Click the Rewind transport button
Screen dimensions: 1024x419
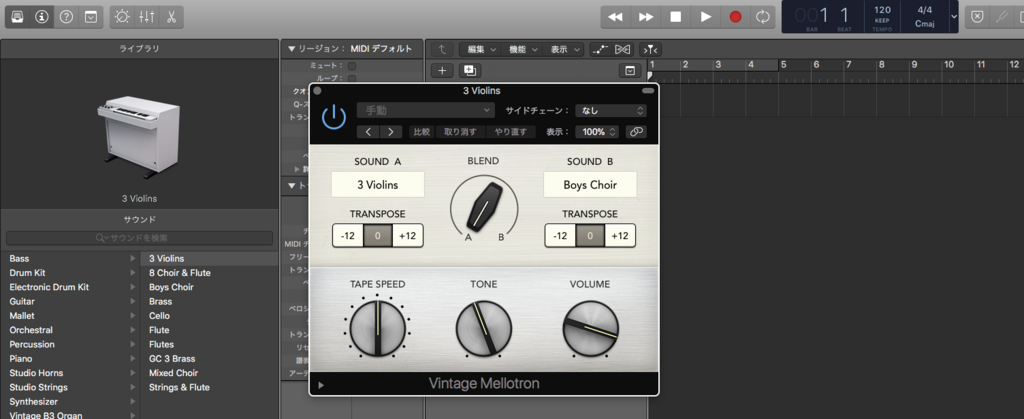point(615,17)
